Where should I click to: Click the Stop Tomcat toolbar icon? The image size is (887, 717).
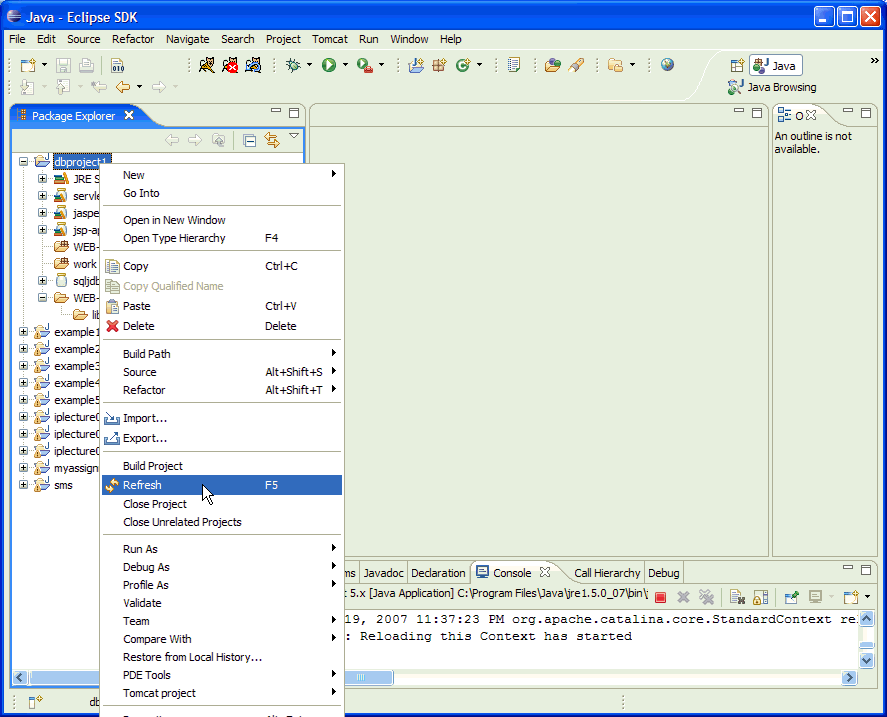click(x=230, y=65)
